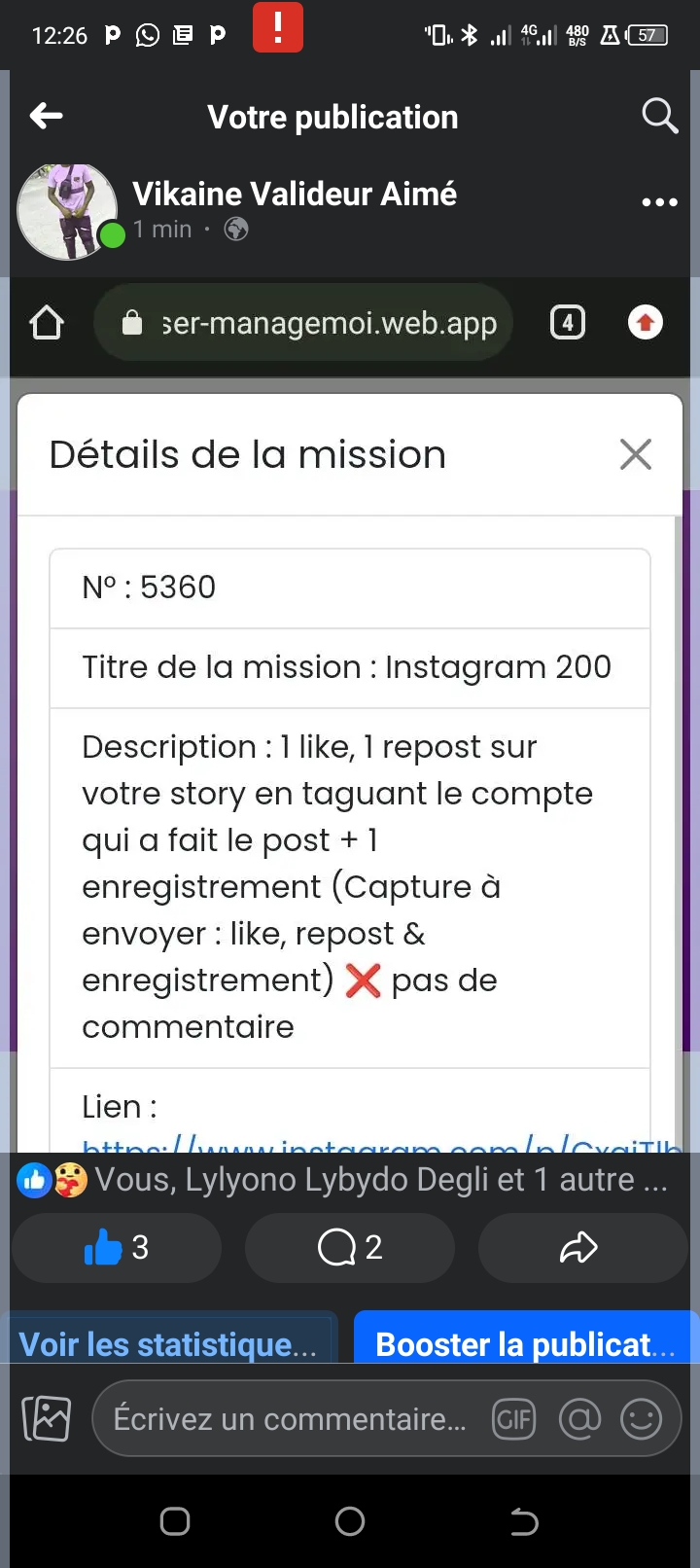The image size is (700, 1568).
Task: Toggle the like thumbs-up button
Action: [x=117, y=1247]
